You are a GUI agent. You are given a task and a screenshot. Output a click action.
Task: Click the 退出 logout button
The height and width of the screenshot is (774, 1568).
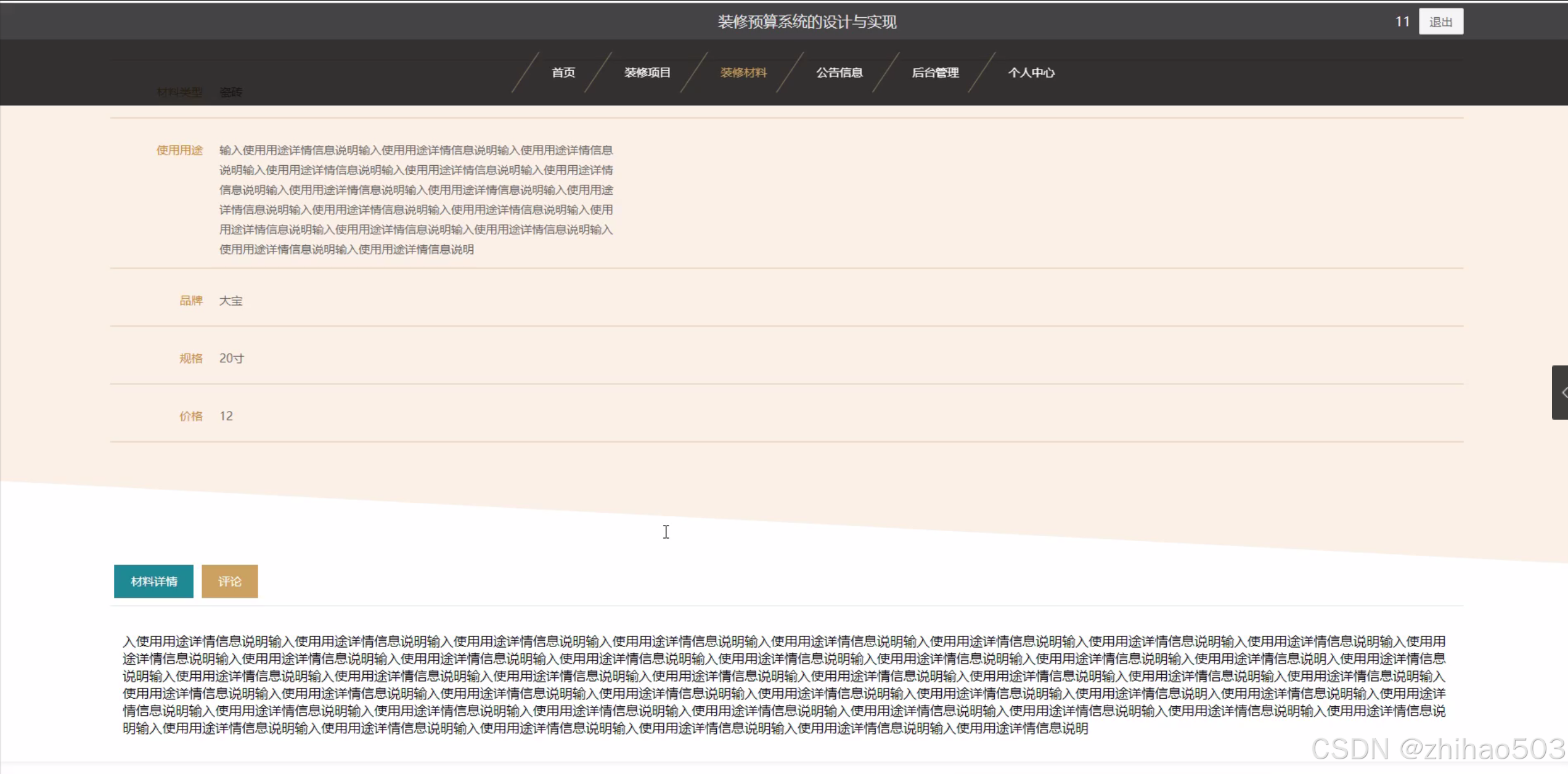[x=1440, y=22]
